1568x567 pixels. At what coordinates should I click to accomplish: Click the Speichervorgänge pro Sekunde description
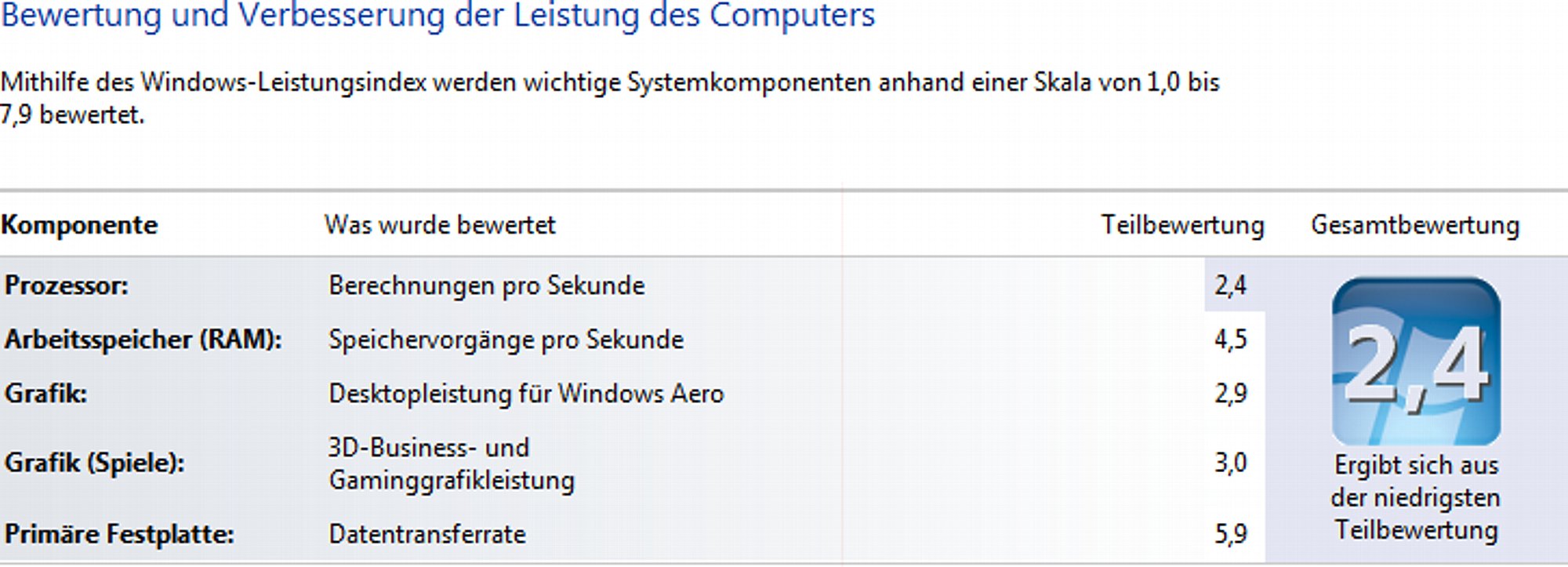pos(506,340)
